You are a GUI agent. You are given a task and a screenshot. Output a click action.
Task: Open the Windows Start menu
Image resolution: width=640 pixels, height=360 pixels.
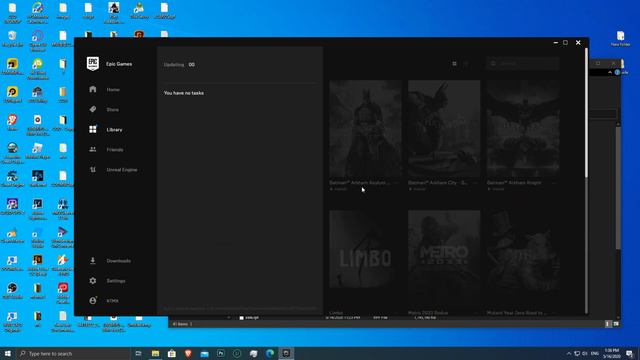point(8,353)
